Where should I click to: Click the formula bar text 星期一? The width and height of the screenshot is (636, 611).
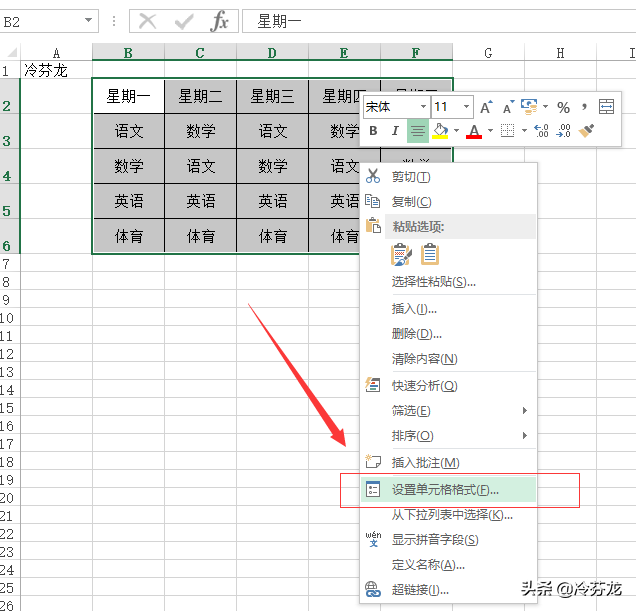[x=279, y=21]
